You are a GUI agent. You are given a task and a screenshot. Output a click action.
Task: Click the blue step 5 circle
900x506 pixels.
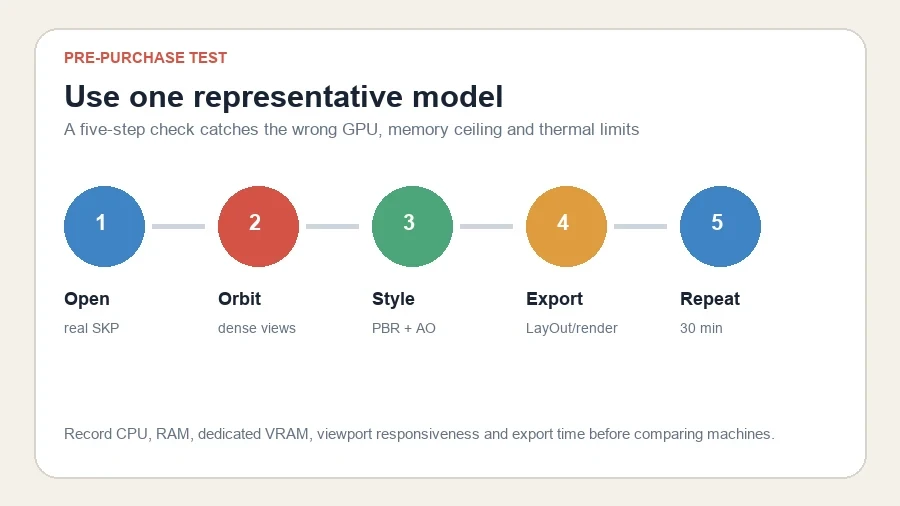point(720,226)
